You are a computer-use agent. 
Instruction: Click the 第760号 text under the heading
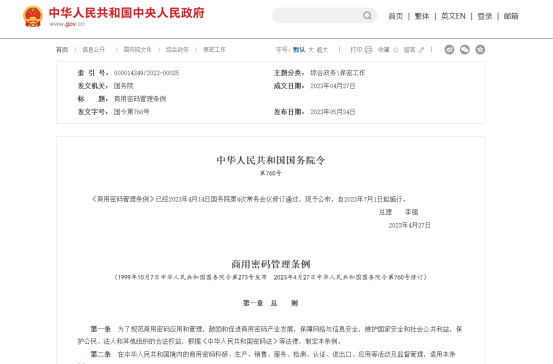click(271, 173)
